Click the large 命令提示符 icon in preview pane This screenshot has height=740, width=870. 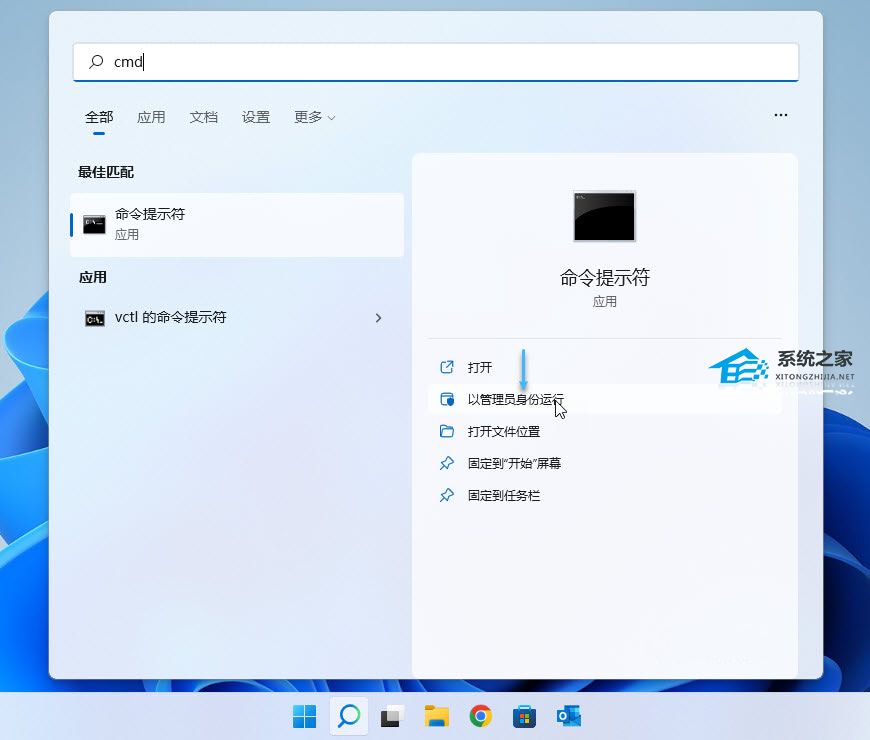(x=604, y=216)
